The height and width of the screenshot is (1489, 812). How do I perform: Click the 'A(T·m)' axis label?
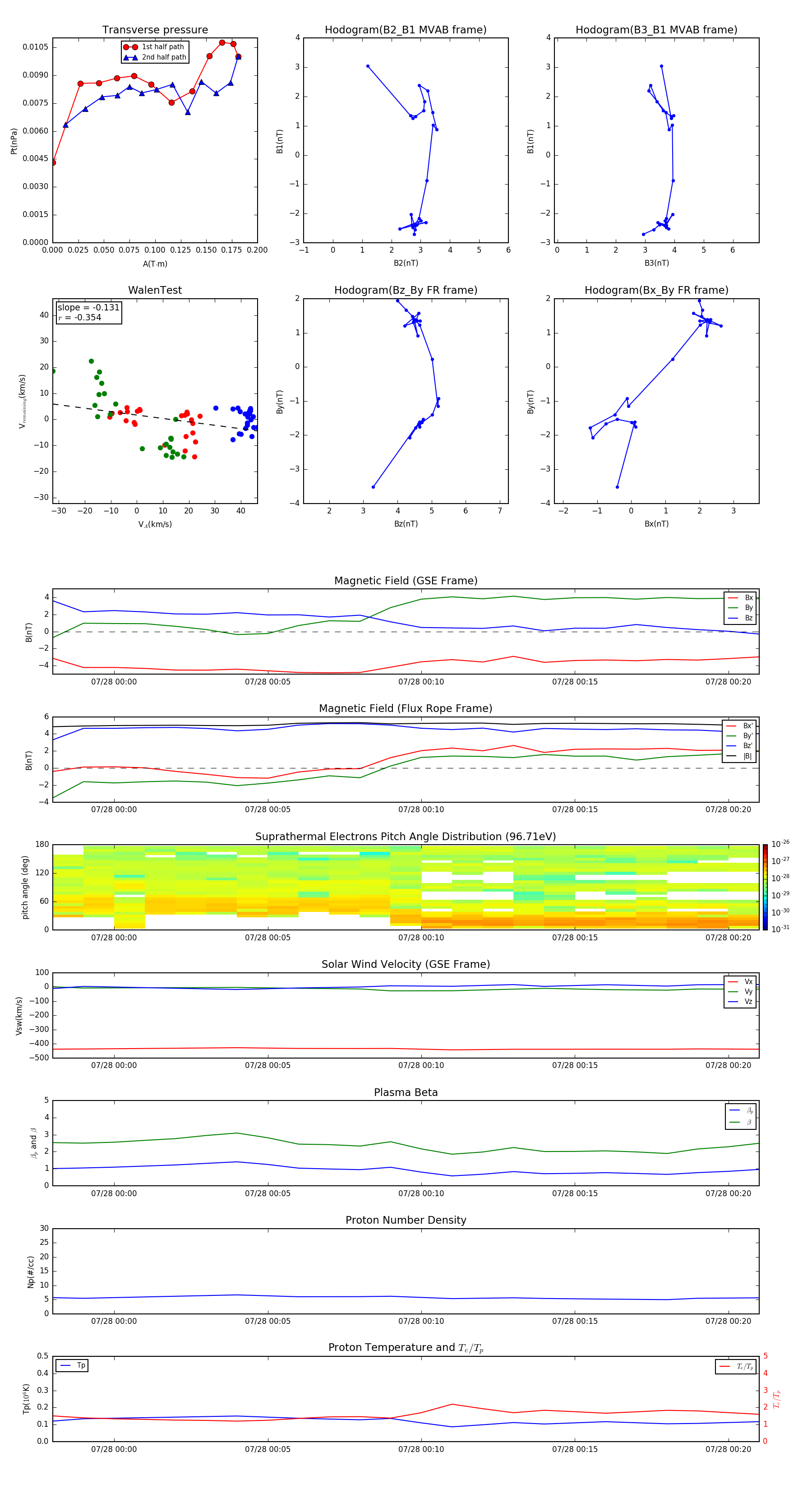155,264
